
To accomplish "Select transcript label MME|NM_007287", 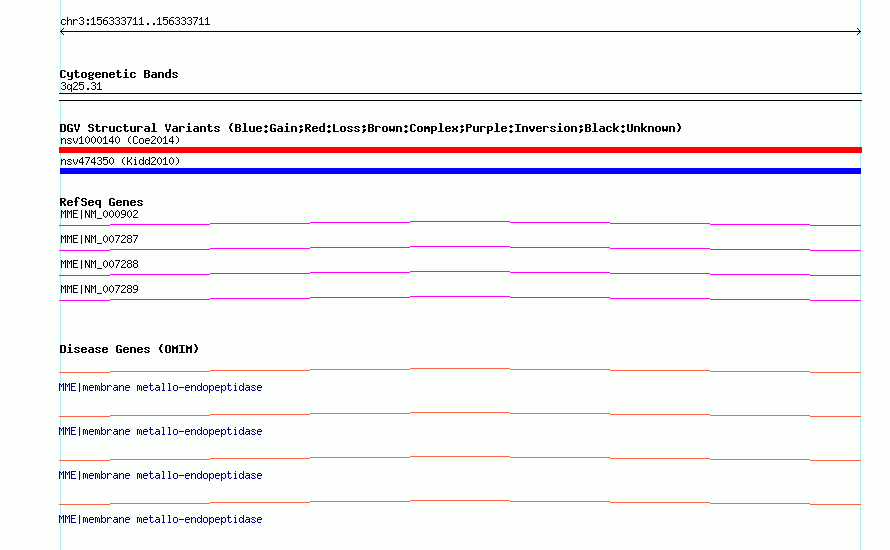I will pos(99,240).
